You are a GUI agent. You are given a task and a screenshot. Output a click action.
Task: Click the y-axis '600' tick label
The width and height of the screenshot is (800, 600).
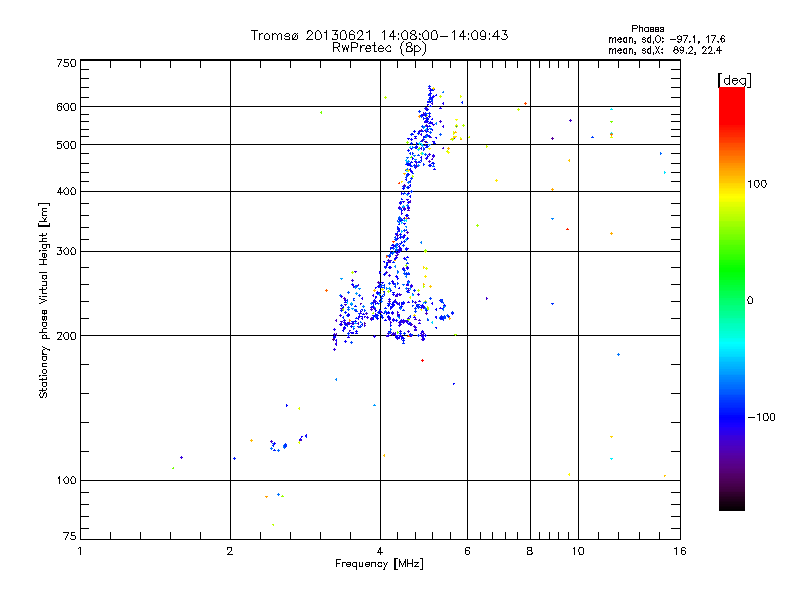tap(66, 107)
